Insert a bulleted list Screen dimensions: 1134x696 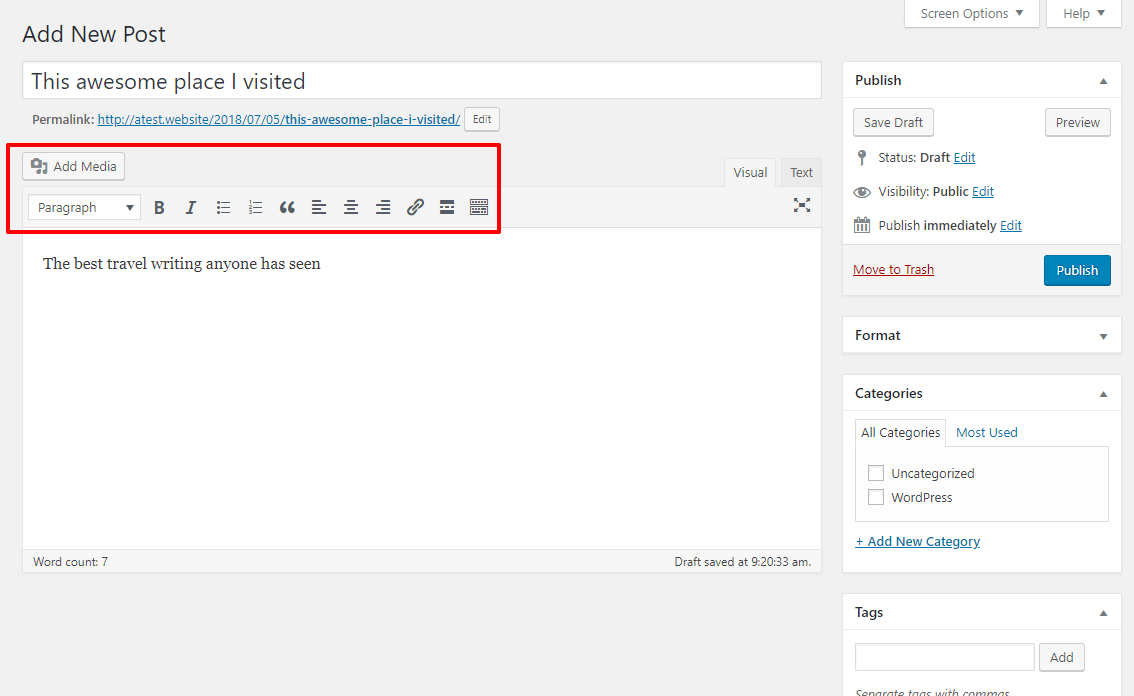coord(223,208)
